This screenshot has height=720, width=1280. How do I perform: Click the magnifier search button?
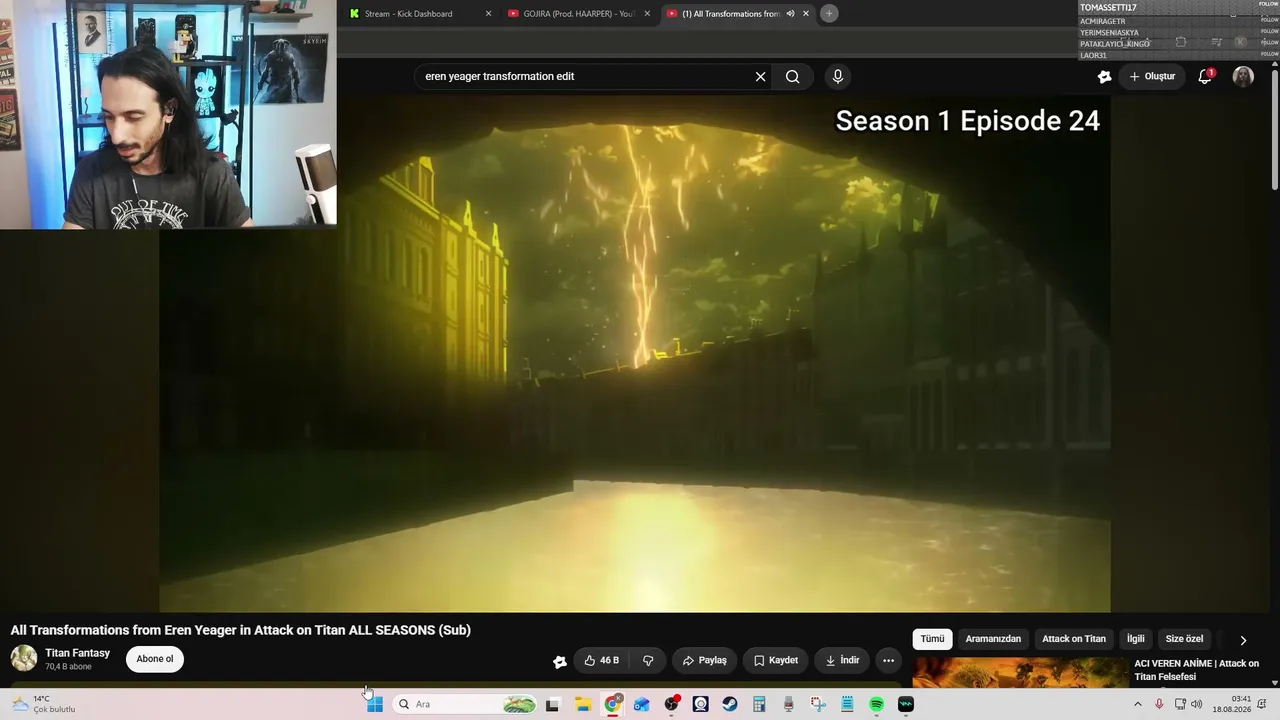[x=792, y=76]
